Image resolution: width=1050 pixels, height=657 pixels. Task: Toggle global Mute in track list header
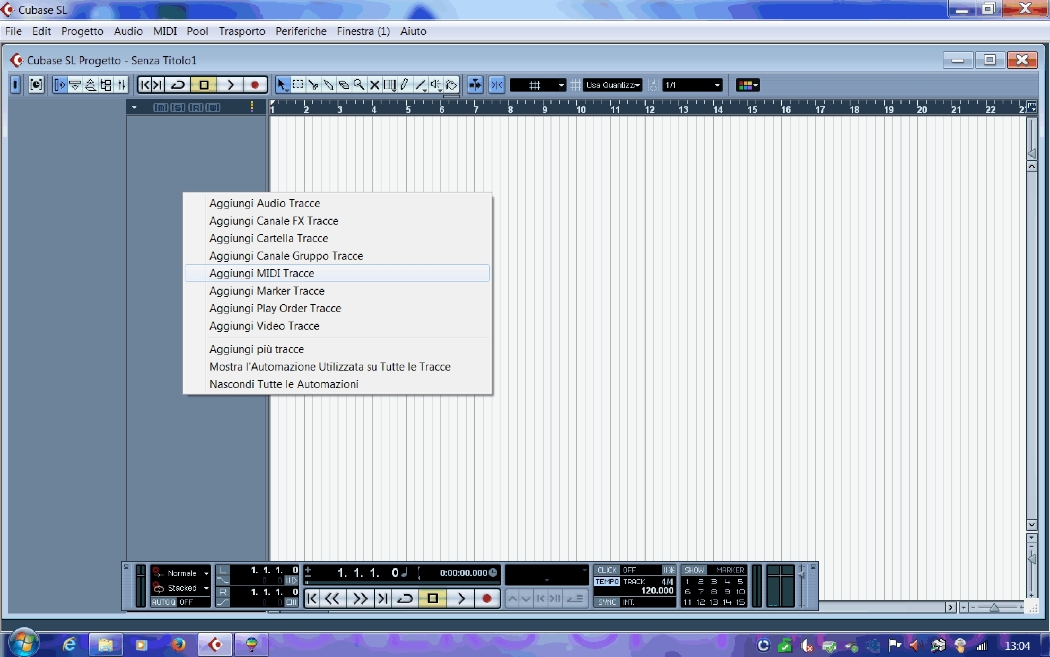point(161,107)
